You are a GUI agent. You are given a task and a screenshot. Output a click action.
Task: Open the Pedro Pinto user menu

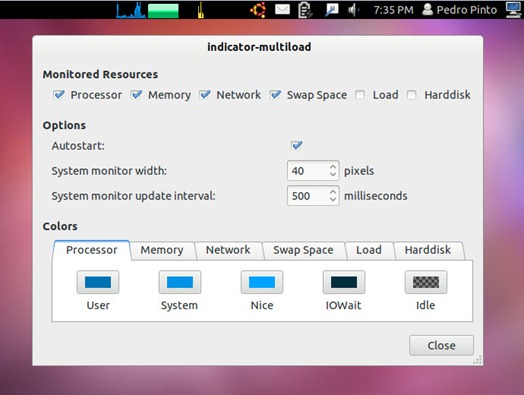460,10
